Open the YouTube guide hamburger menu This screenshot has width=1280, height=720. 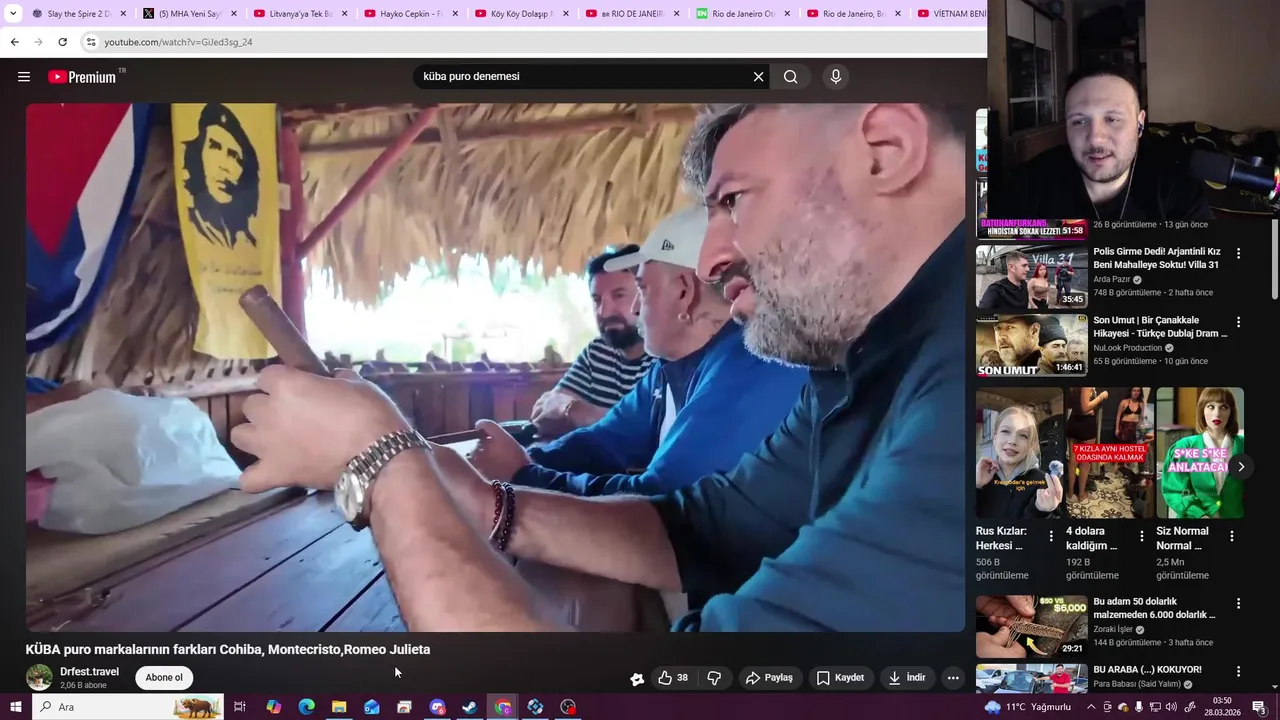[x=24, y=77]
